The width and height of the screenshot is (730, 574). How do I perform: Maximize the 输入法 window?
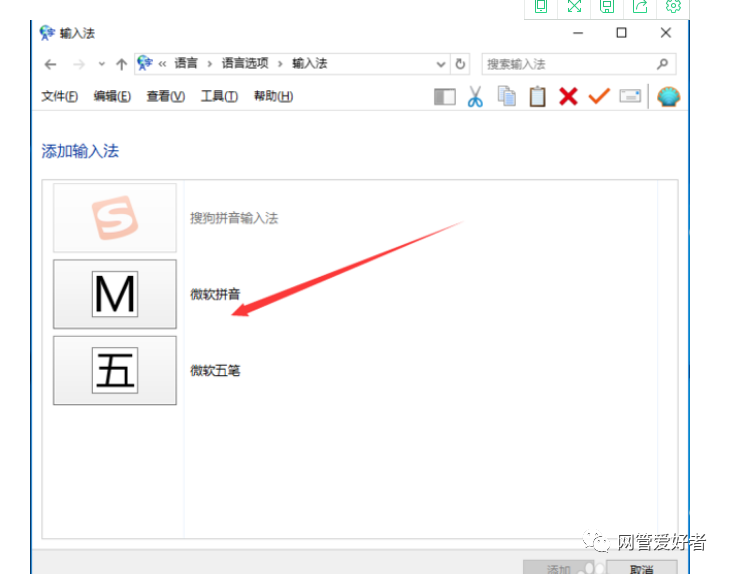click(x=621, y=33)
